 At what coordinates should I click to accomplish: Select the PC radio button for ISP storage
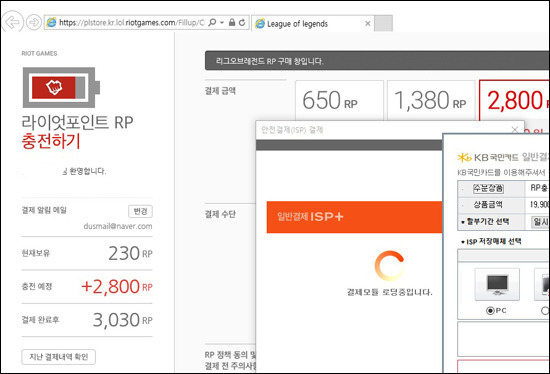coord(490,310)
